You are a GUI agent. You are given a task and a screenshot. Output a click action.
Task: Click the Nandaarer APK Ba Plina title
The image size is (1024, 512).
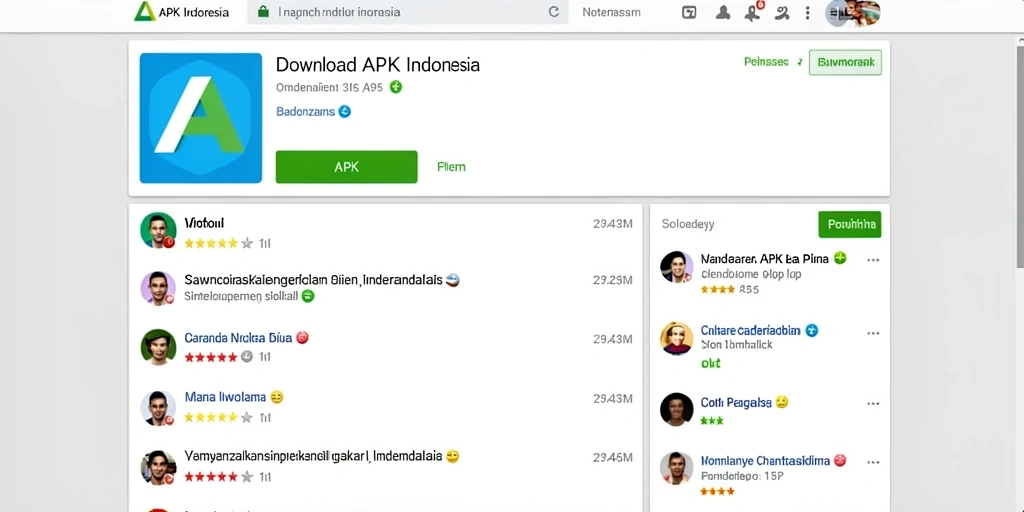click(765, 259)
